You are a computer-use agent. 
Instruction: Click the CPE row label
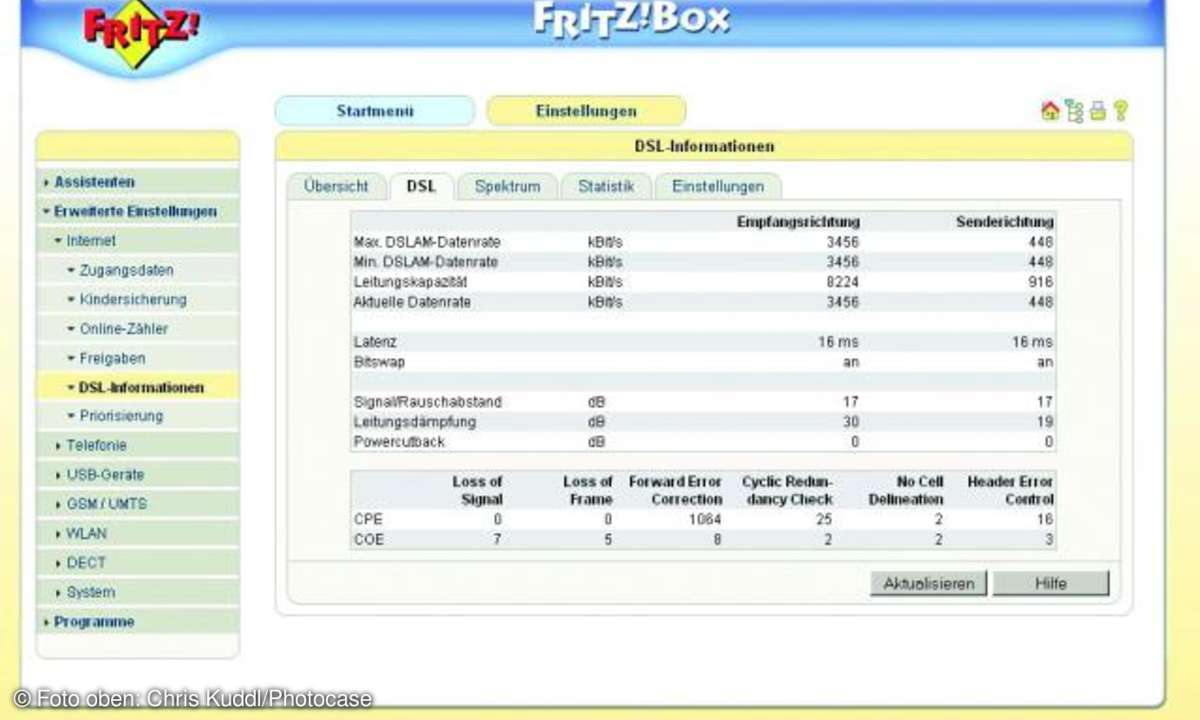pos(368,520)
